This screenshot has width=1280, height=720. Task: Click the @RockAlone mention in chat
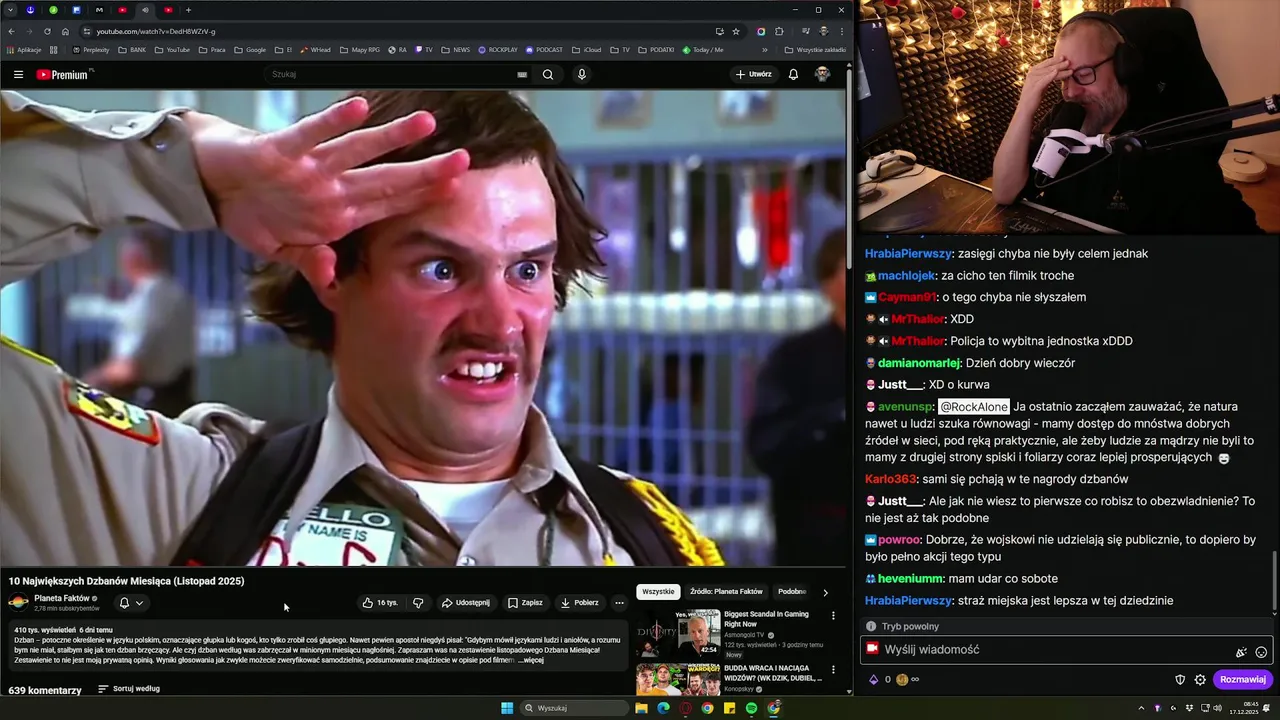click(x=974, y=407)
